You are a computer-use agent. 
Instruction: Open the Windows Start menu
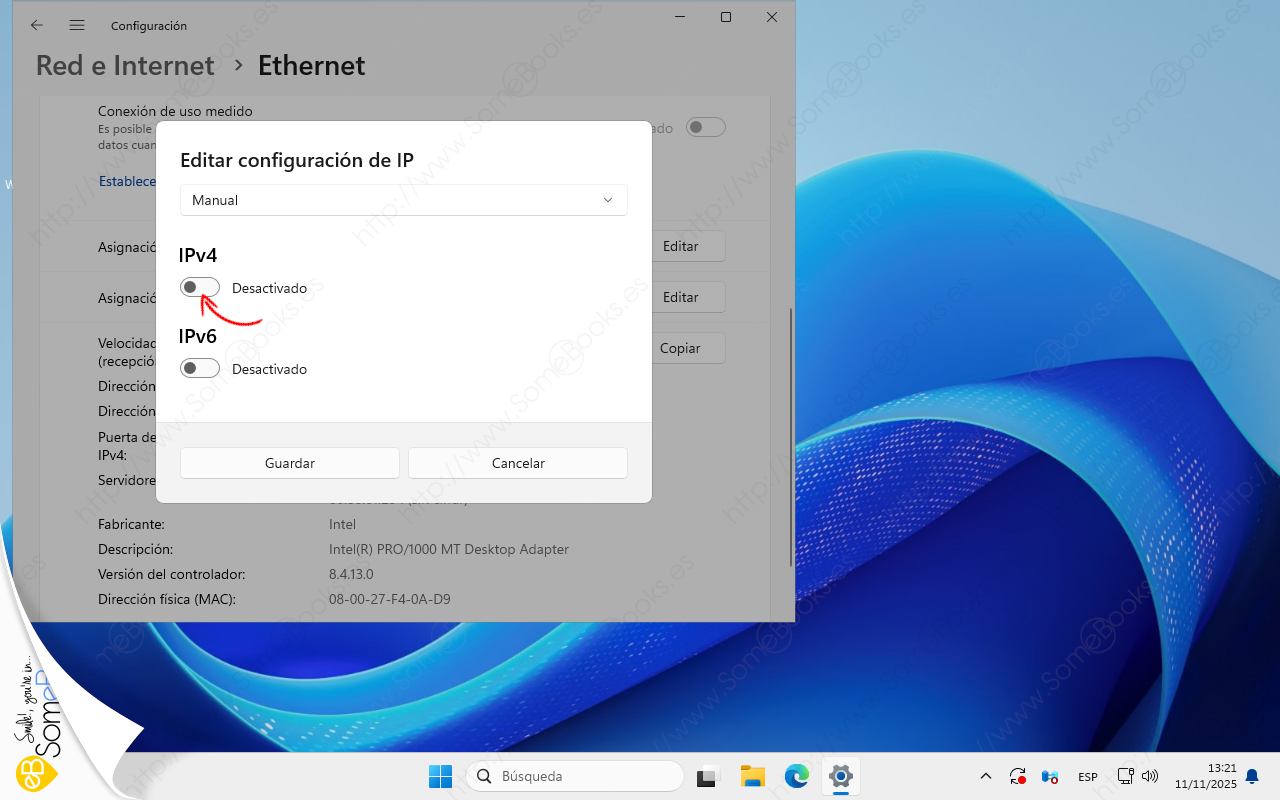click(x=440, y=776)
